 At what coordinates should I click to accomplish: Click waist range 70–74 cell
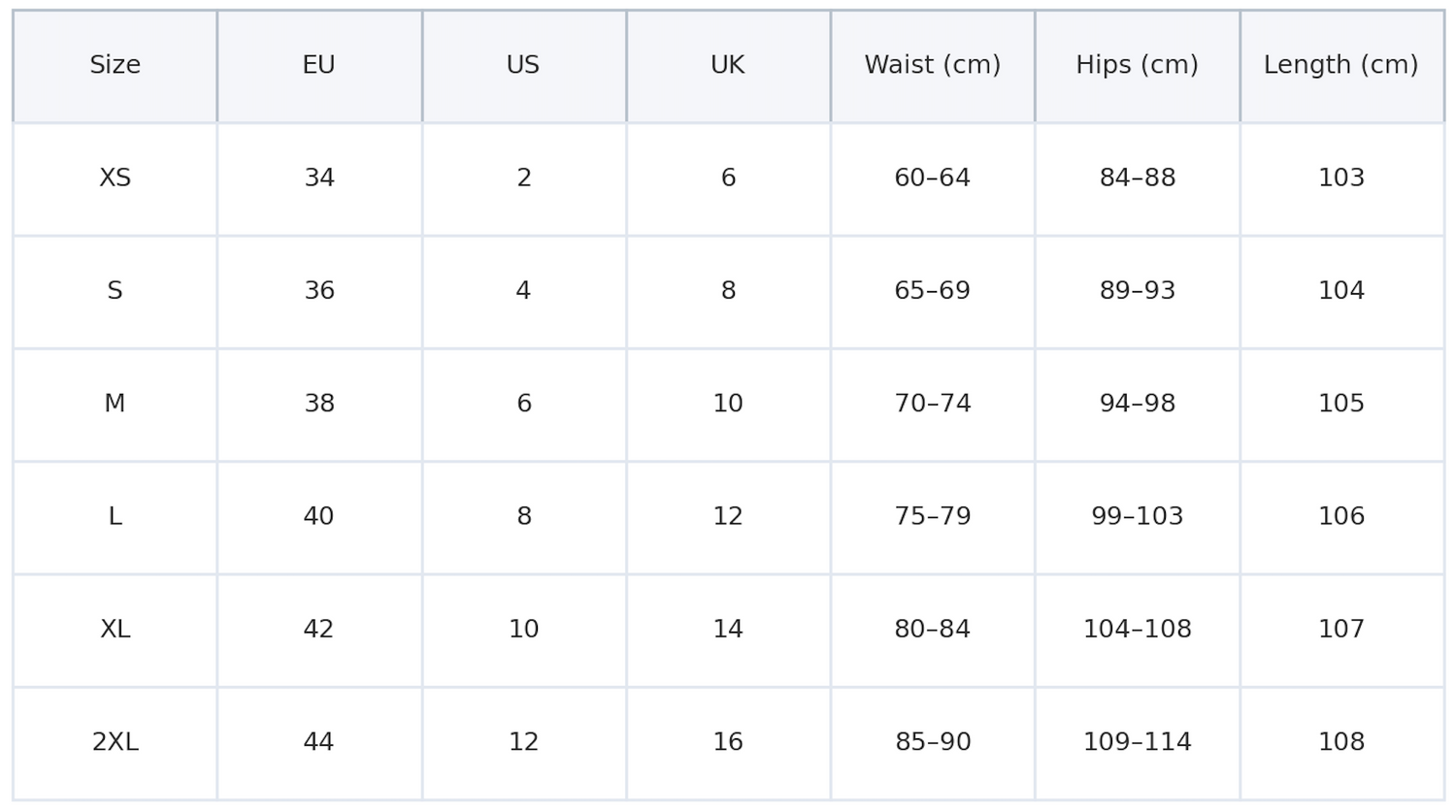coord(932,404)
